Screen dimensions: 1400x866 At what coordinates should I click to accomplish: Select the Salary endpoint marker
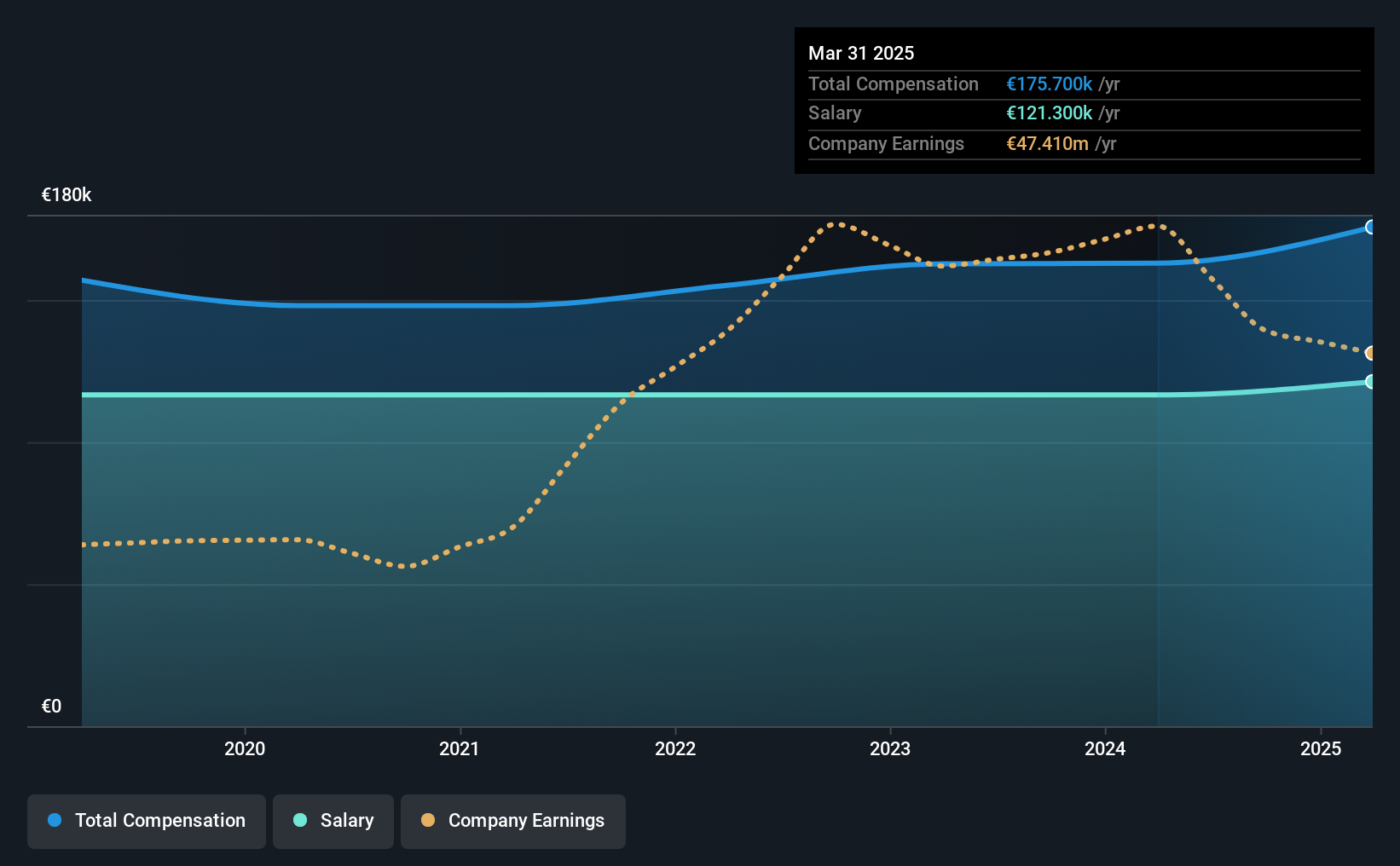click(x=1371, y=381)
